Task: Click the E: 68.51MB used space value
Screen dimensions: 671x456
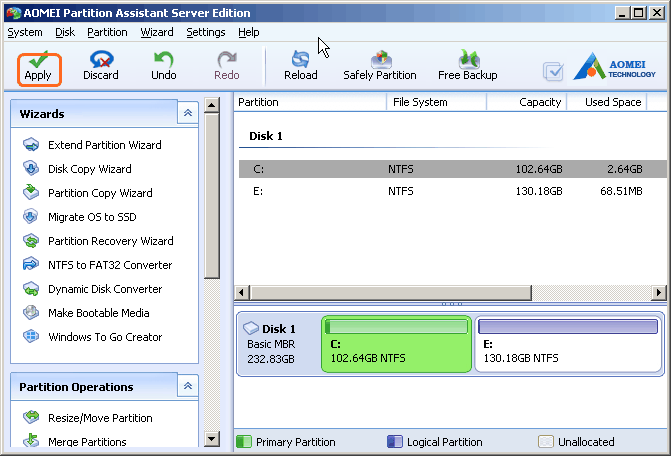Action: [x=621, y=191]
